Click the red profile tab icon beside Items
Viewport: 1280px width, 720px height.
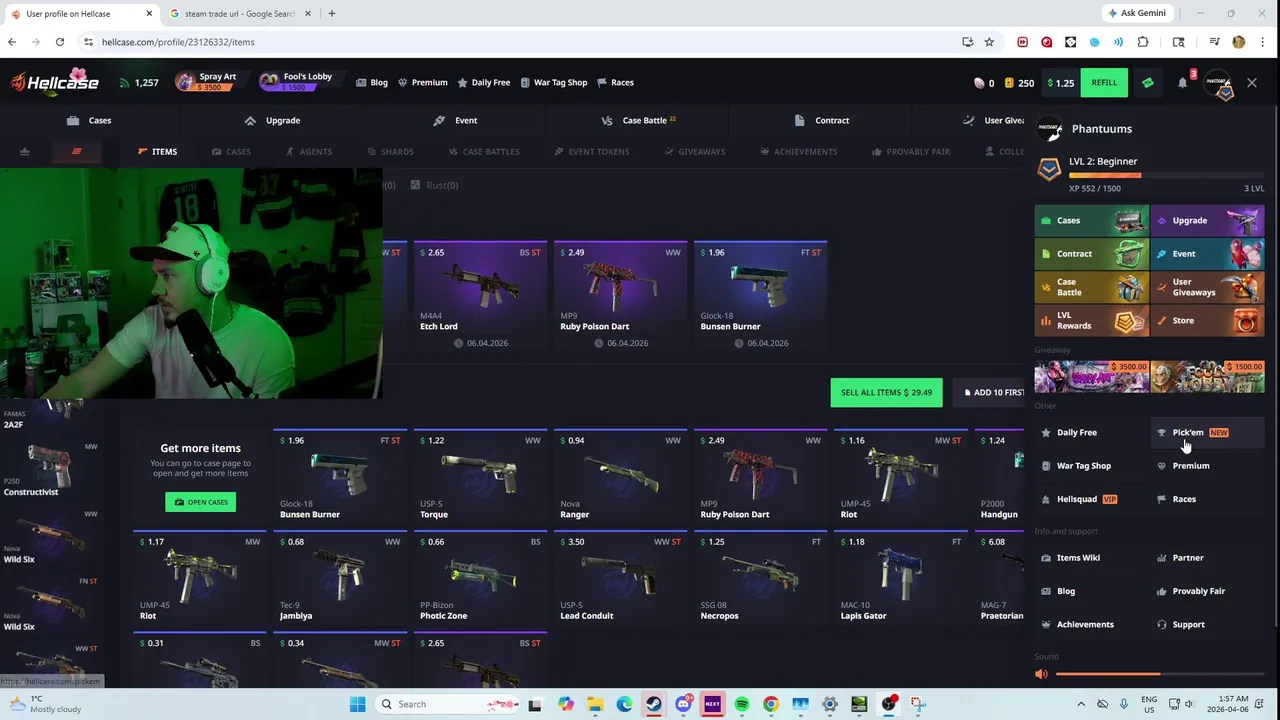(x=76, y=152)
